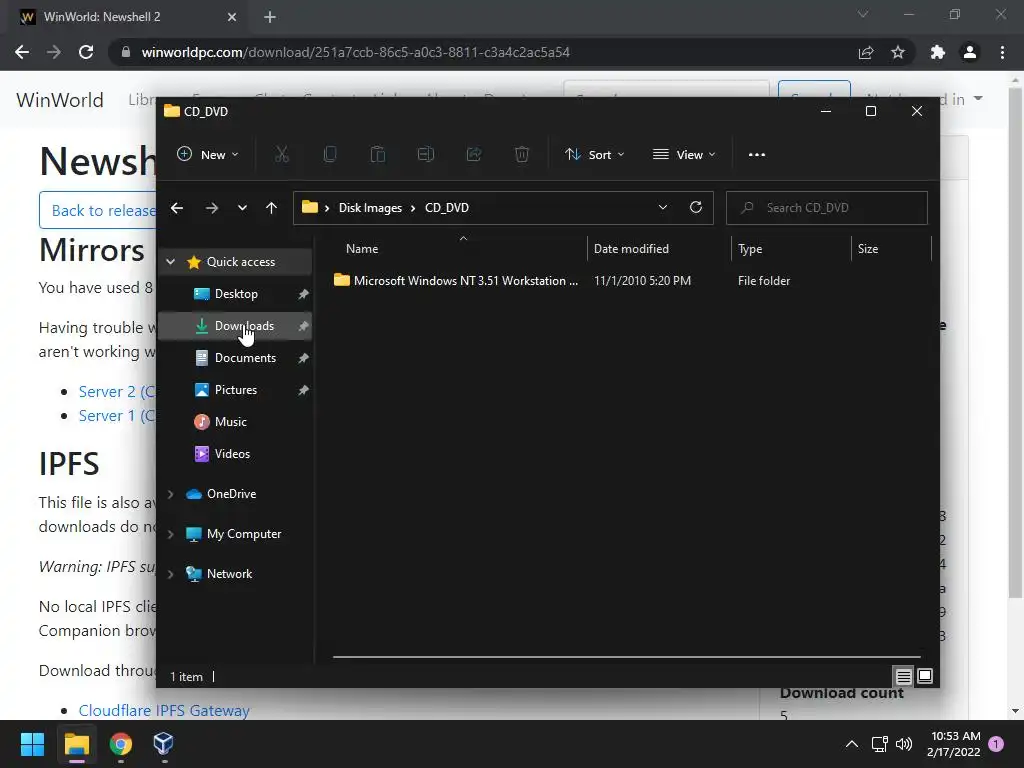Refresh the CD_DVD folder
This screenshot has height=768, width=1024.
(696, 207)
